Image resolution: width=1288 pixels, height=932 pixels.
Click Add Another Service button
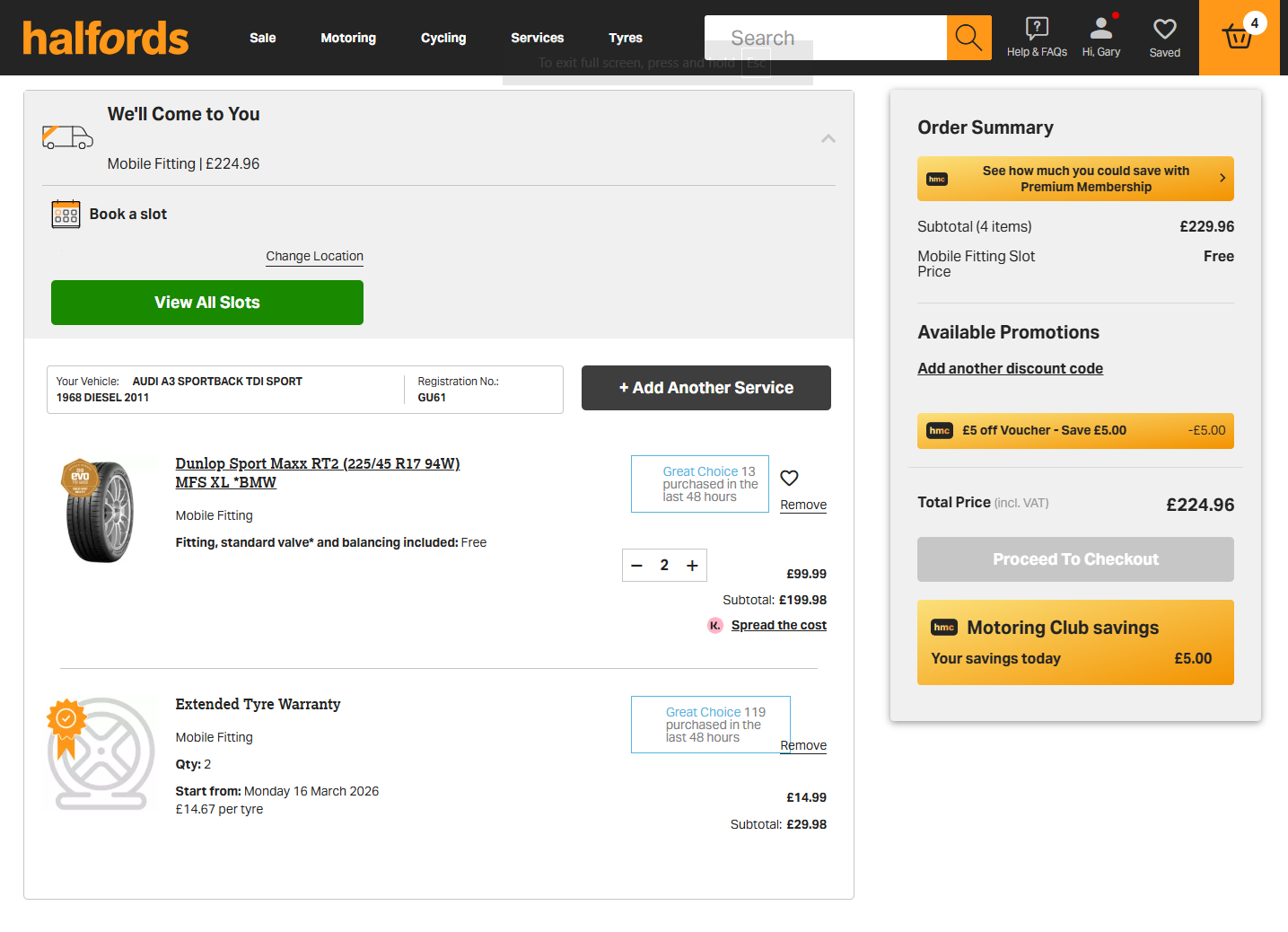[706, 388]
